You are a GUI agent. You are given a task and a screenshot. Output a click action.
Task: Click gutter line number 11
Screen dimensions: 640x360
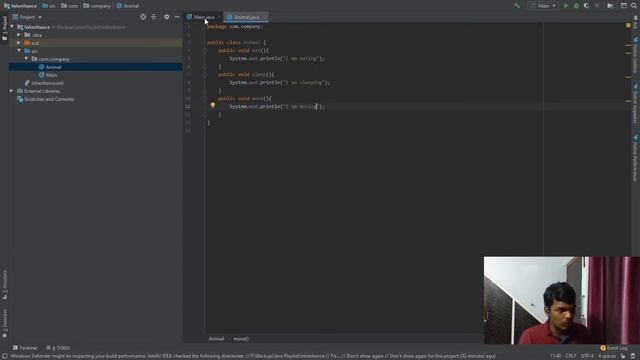point(187,107)
